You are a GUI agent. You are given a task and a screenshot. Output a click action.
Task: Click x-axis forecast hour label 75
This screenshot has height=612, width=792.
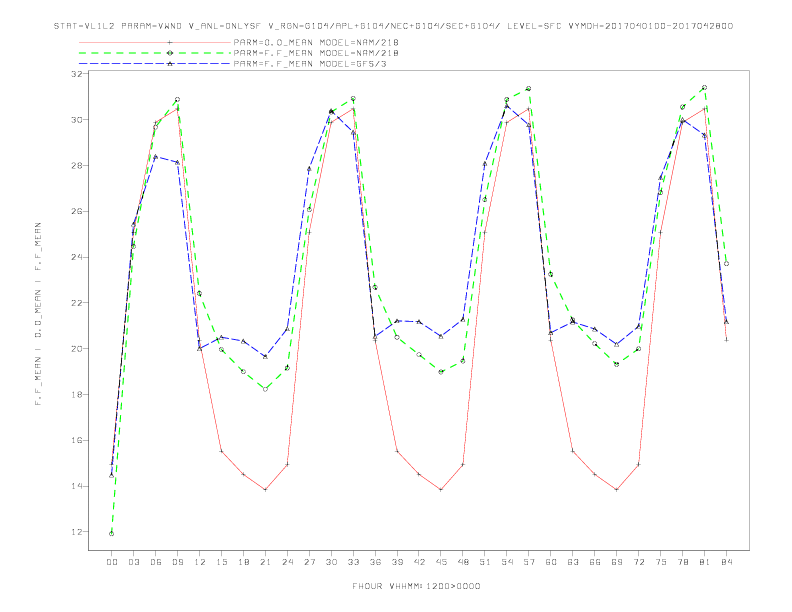[x=661, y=562]
